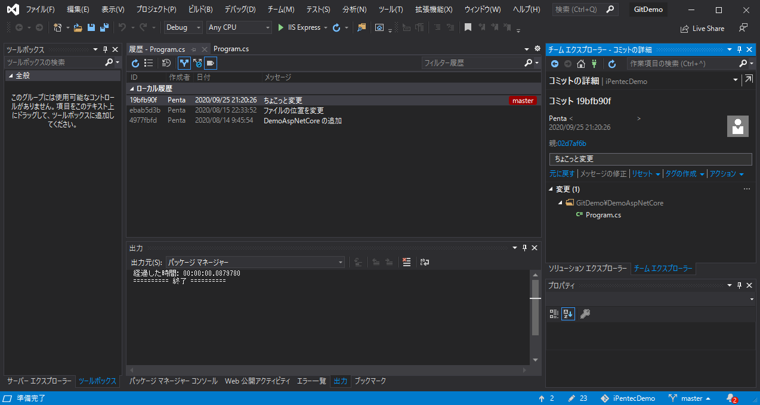Open property pages wrench icon
The image size is (760, 405).
pos(585,314)
